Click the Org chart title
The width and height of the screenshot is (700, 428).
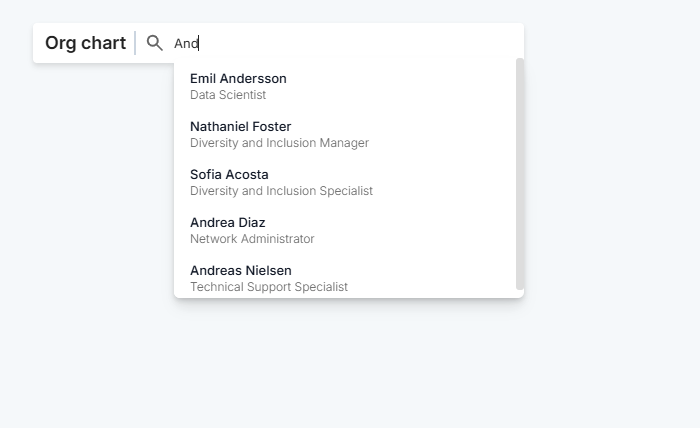[85, 43]
